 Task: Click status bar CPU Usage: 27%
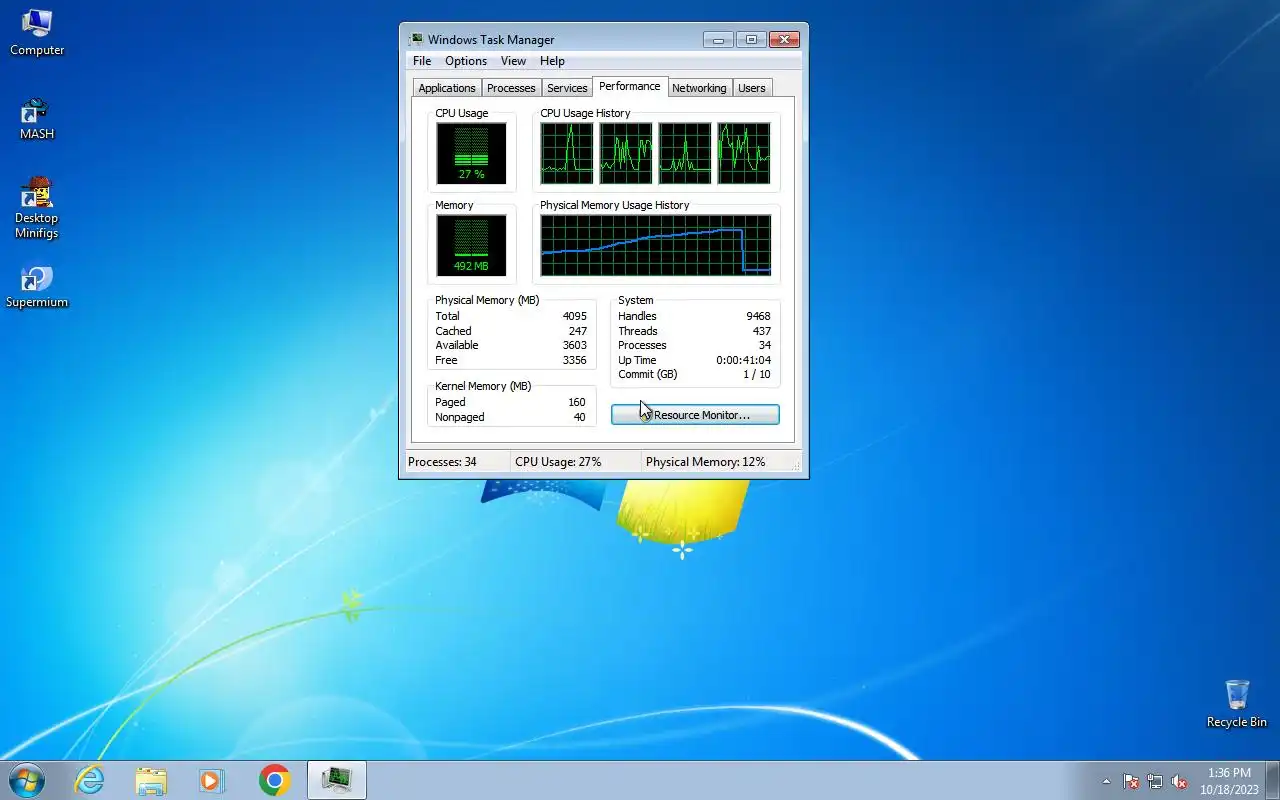(558, 462)
